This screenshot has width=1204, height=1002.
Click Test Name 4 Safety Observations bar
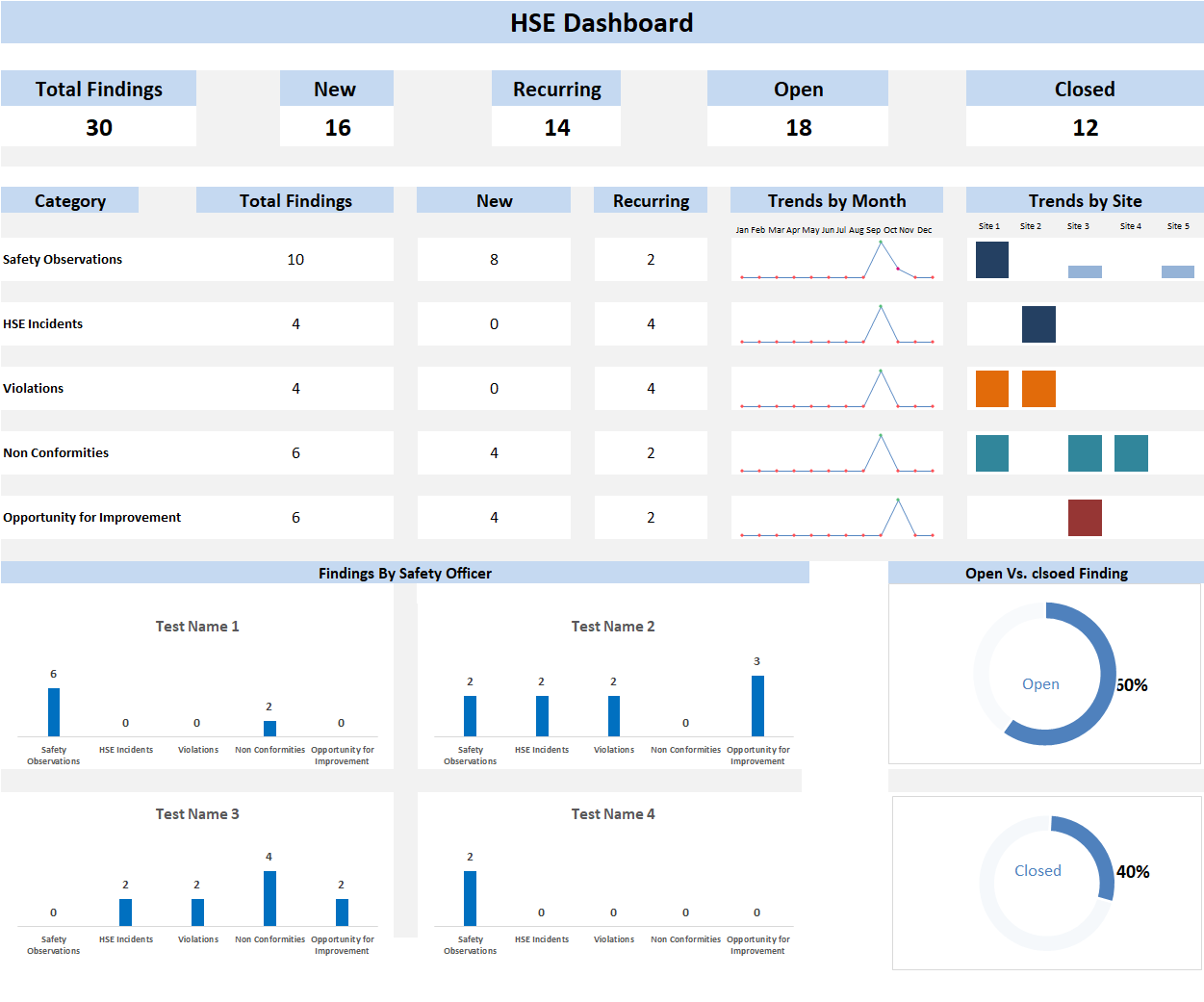[x=470, y=898]
